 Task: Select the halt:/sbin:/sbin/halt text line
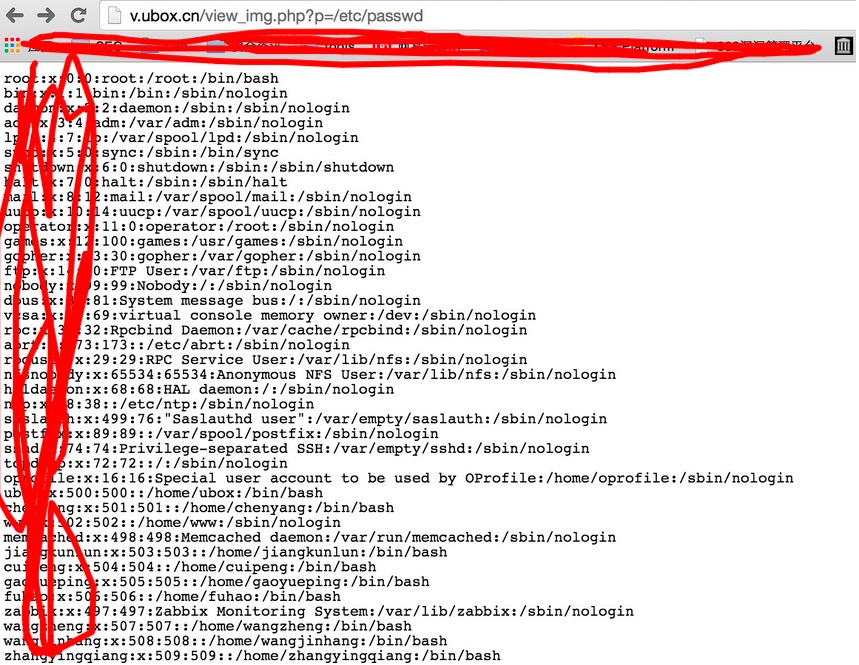pyautogui.click(x=146, y=182)
